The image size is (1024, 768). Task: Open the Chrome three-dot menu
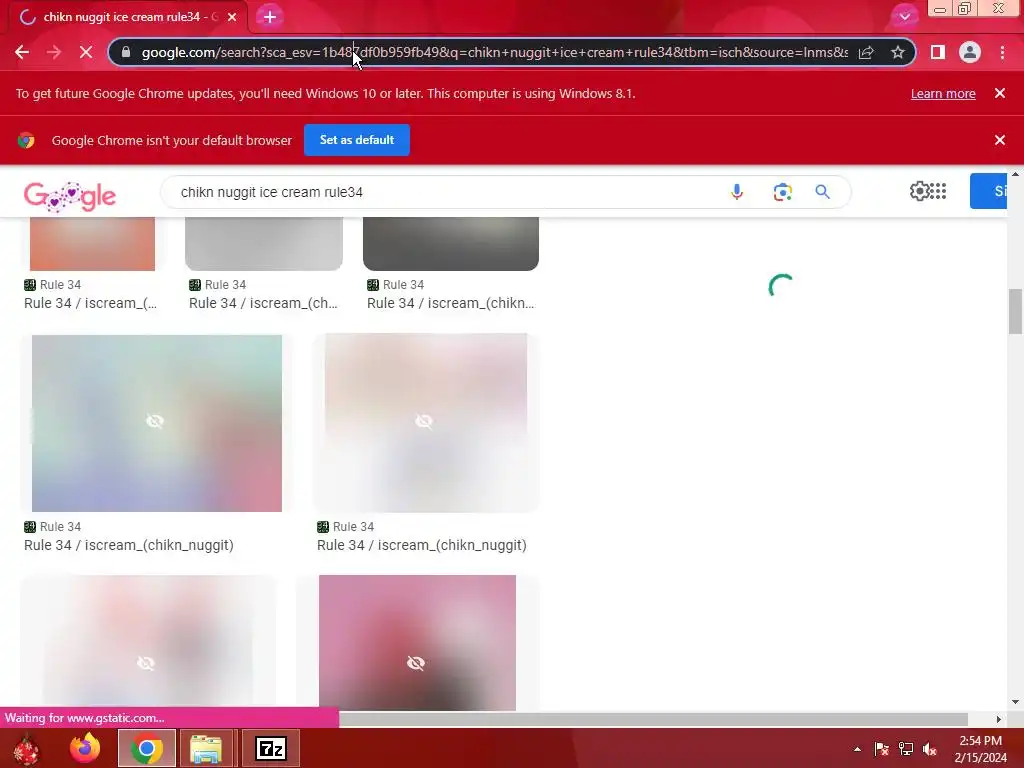click(1002, 52)
